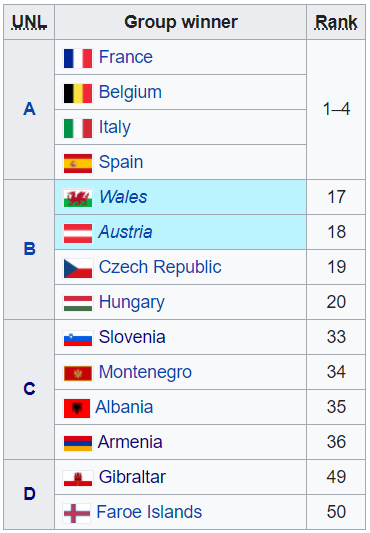Image resolution: width=370 pixels, height=533 pixels.
Task: Click the Italy flag icon
Action: pos(78,128)
